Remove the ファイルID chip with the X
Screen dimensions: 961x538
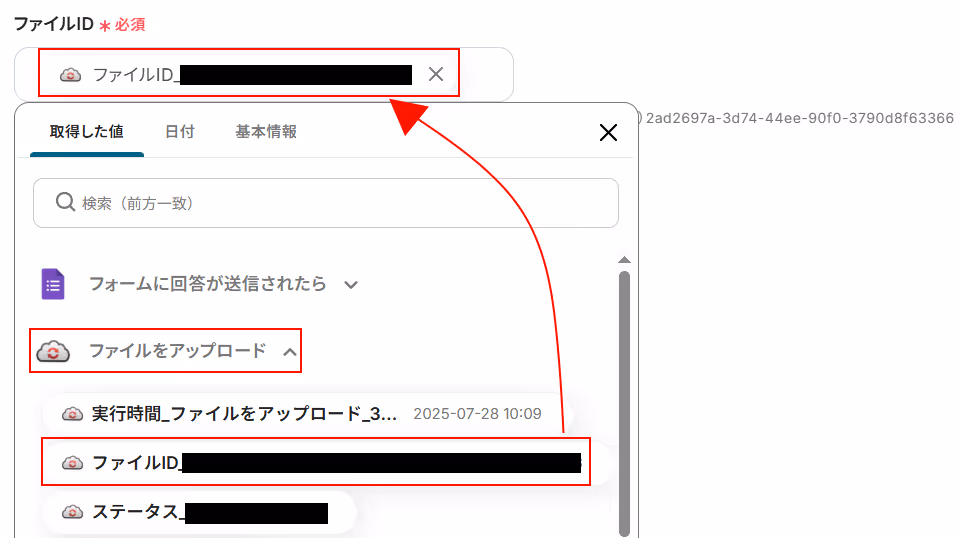(x=436, y=74)
